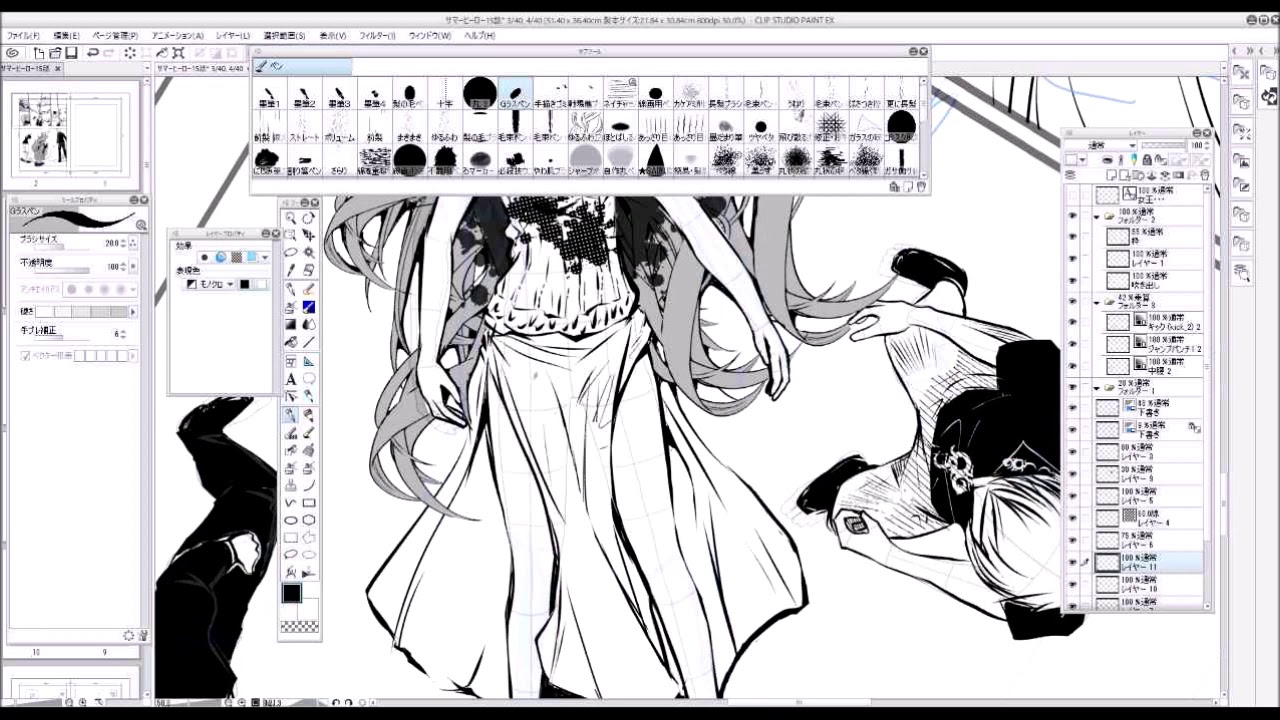This screenshot has height=720, width=1280.
Task: Hide the フォルダー 3 folder layer
Action: pos(1072,301)
